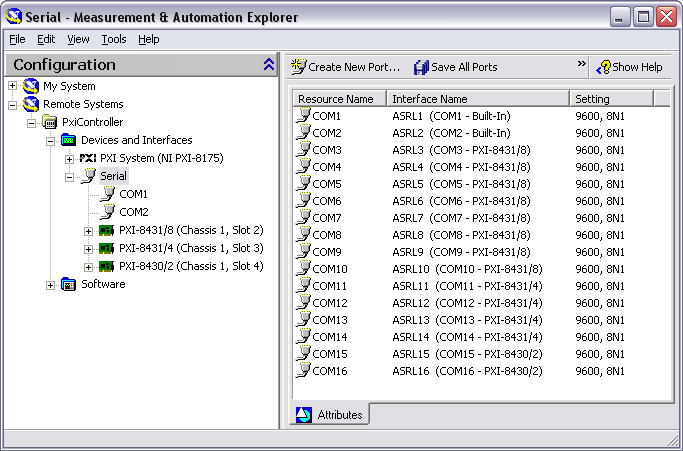Collapse the Remote Systems node
This screenshot has width=683, height=451.
coord(13,105)
